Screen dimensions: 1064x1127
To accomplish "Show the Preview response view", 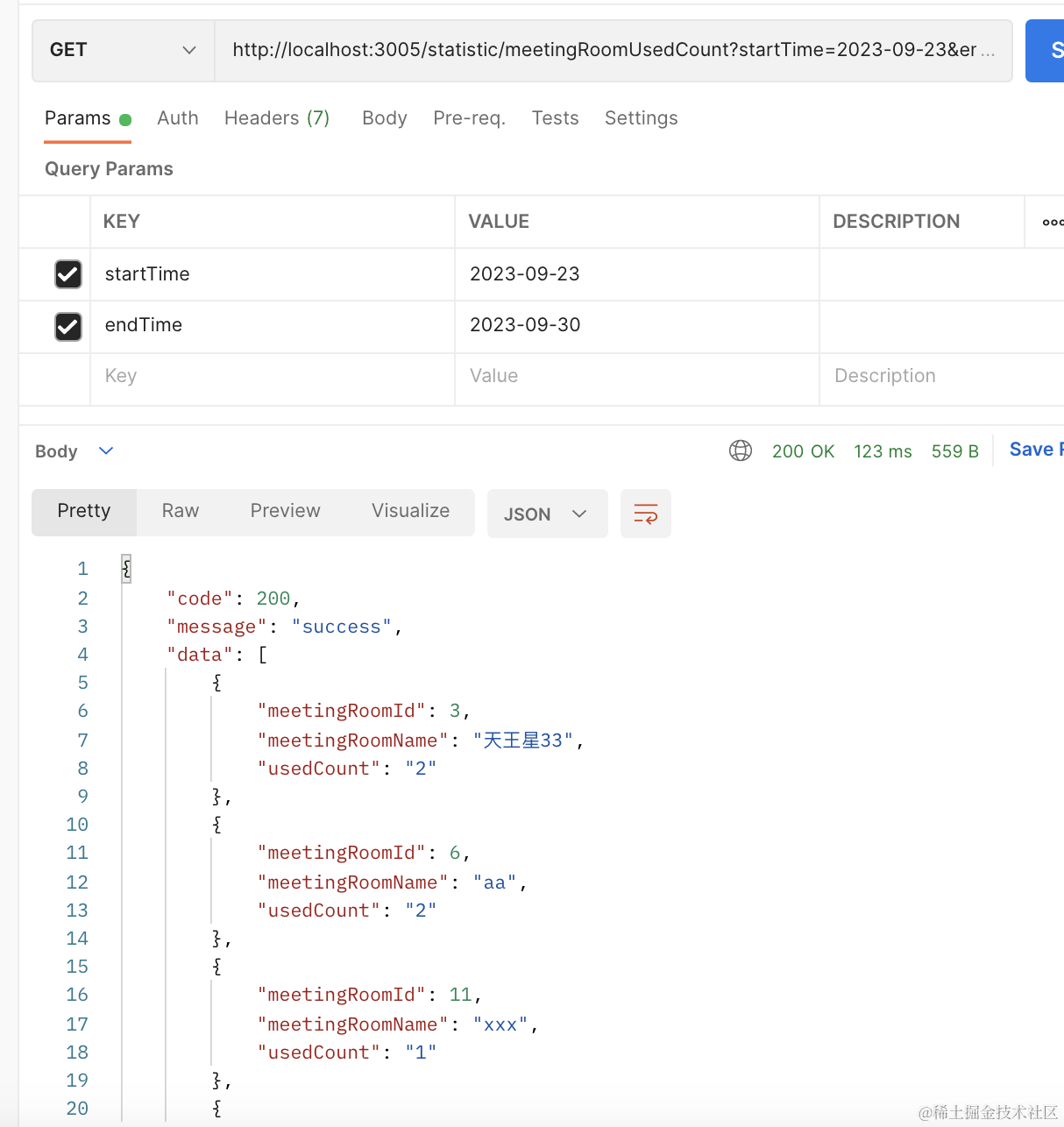I will click(x=285, y=511).
